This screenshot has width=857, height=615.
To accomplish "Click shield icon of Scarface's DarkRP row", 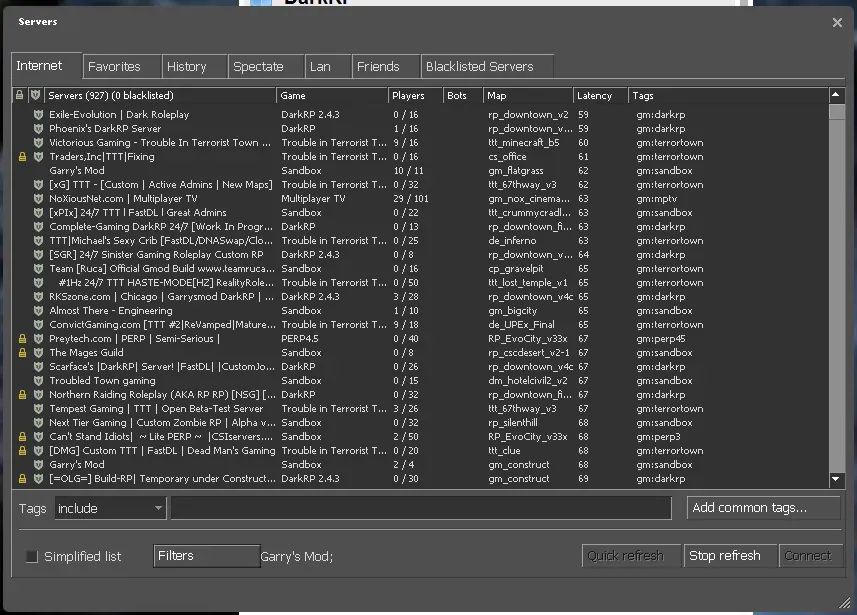I will click(38, 367).
